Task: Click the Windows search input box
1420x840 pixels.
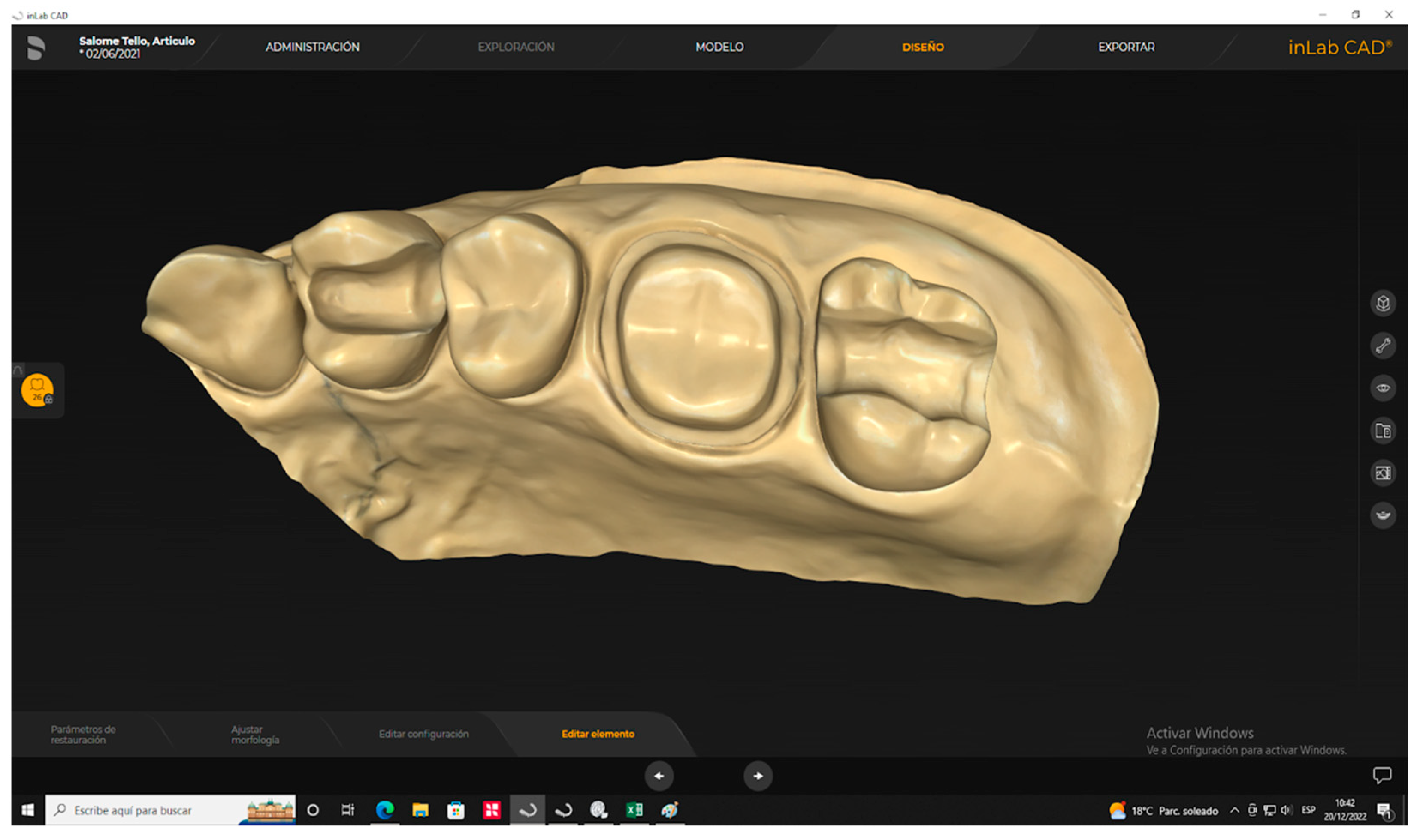Action: point(159,810)
